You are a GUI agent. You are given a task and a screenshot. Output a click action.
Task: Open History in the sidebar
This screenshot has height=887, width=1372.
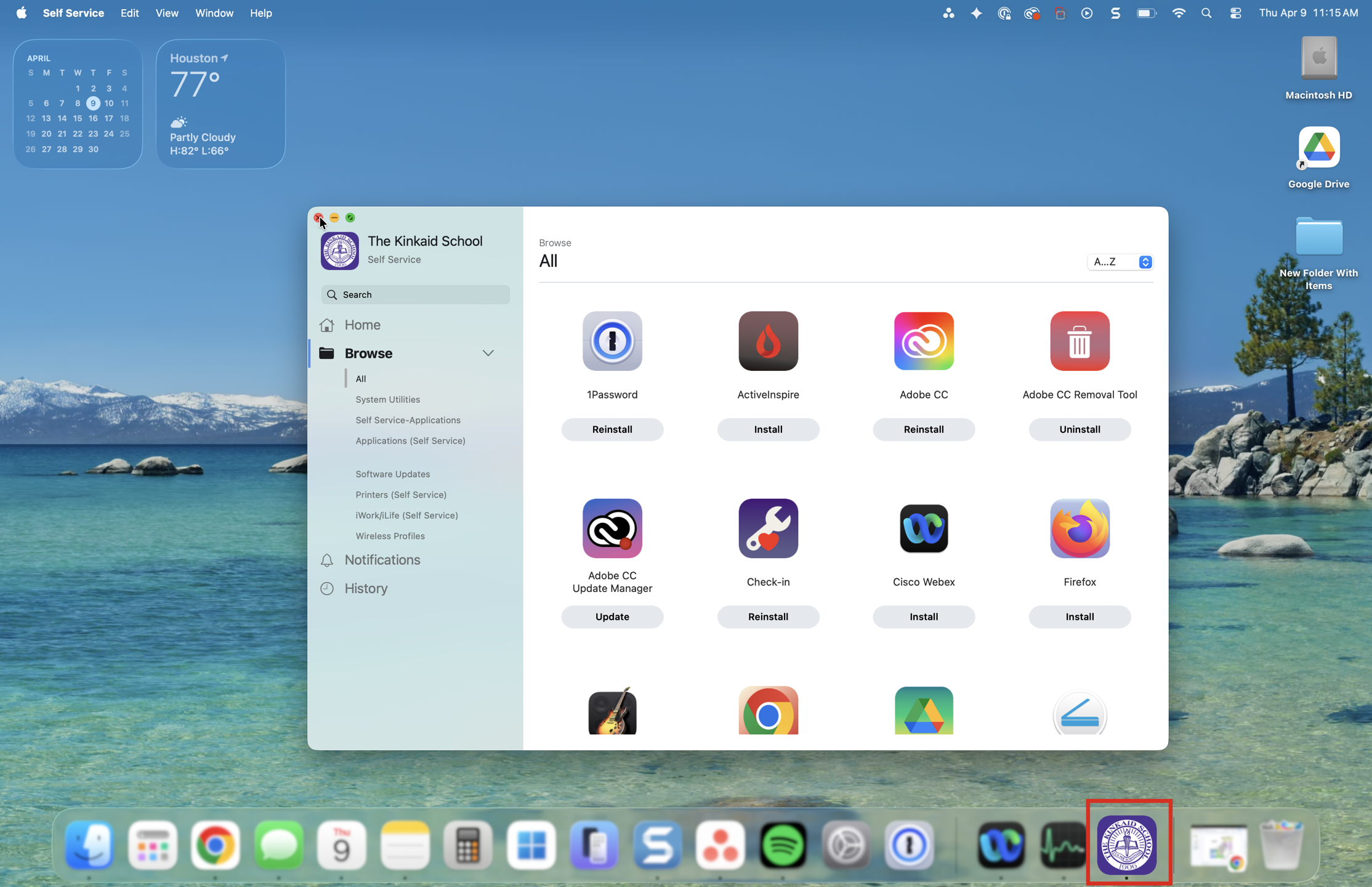(x=365, y=588)
